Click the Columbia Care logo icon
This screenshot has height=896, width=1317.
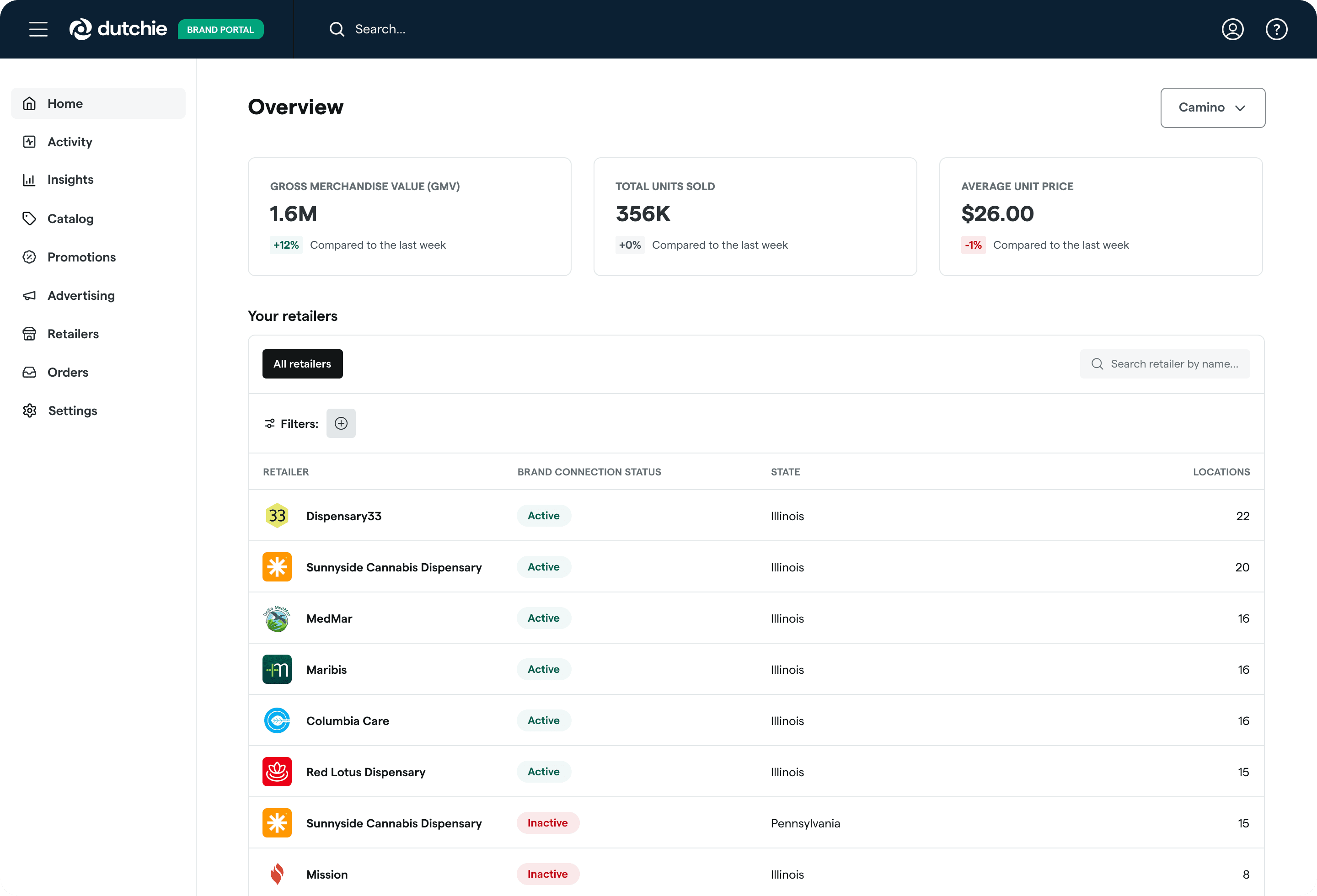click(277, 720)
